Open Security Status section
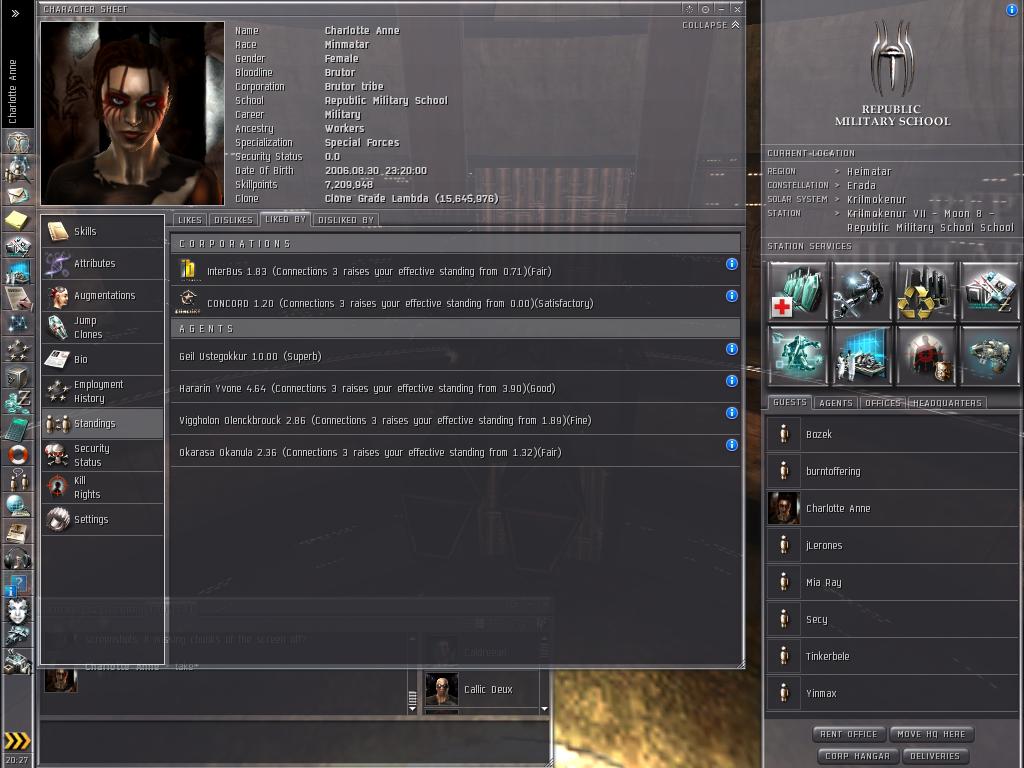1024x768 pixels. [x=103, y=455]
